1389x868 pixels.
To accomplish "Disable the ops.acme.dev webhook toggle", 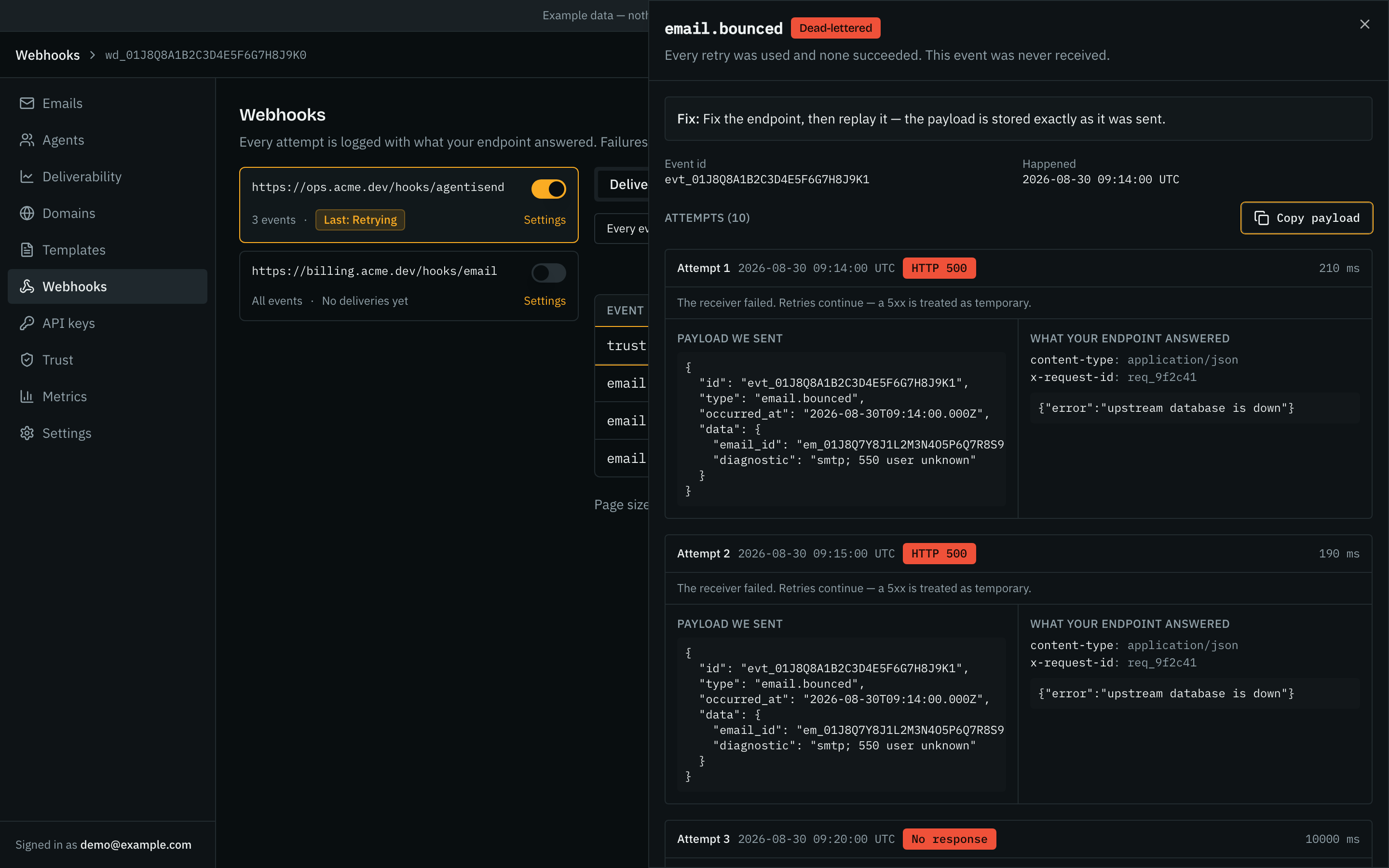I will [548, 189].
